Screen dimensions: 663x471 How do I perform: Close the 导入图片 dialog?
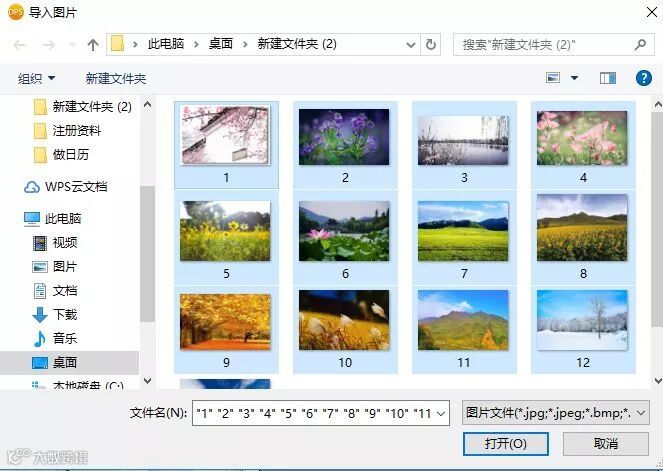pyautogui.click(x=652, y=13)
